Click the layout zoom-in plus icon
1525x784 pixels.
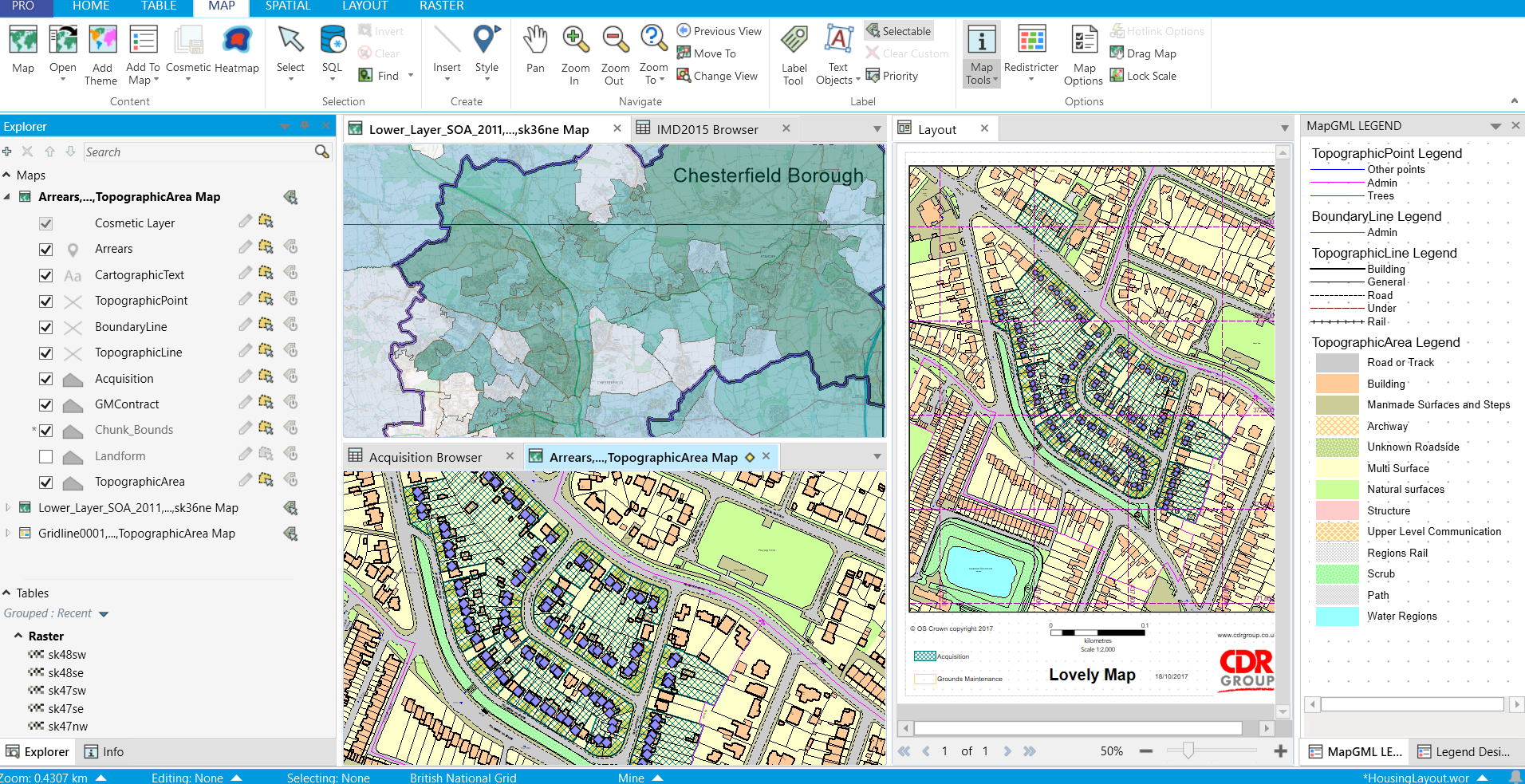click(x=1280, y=751)
